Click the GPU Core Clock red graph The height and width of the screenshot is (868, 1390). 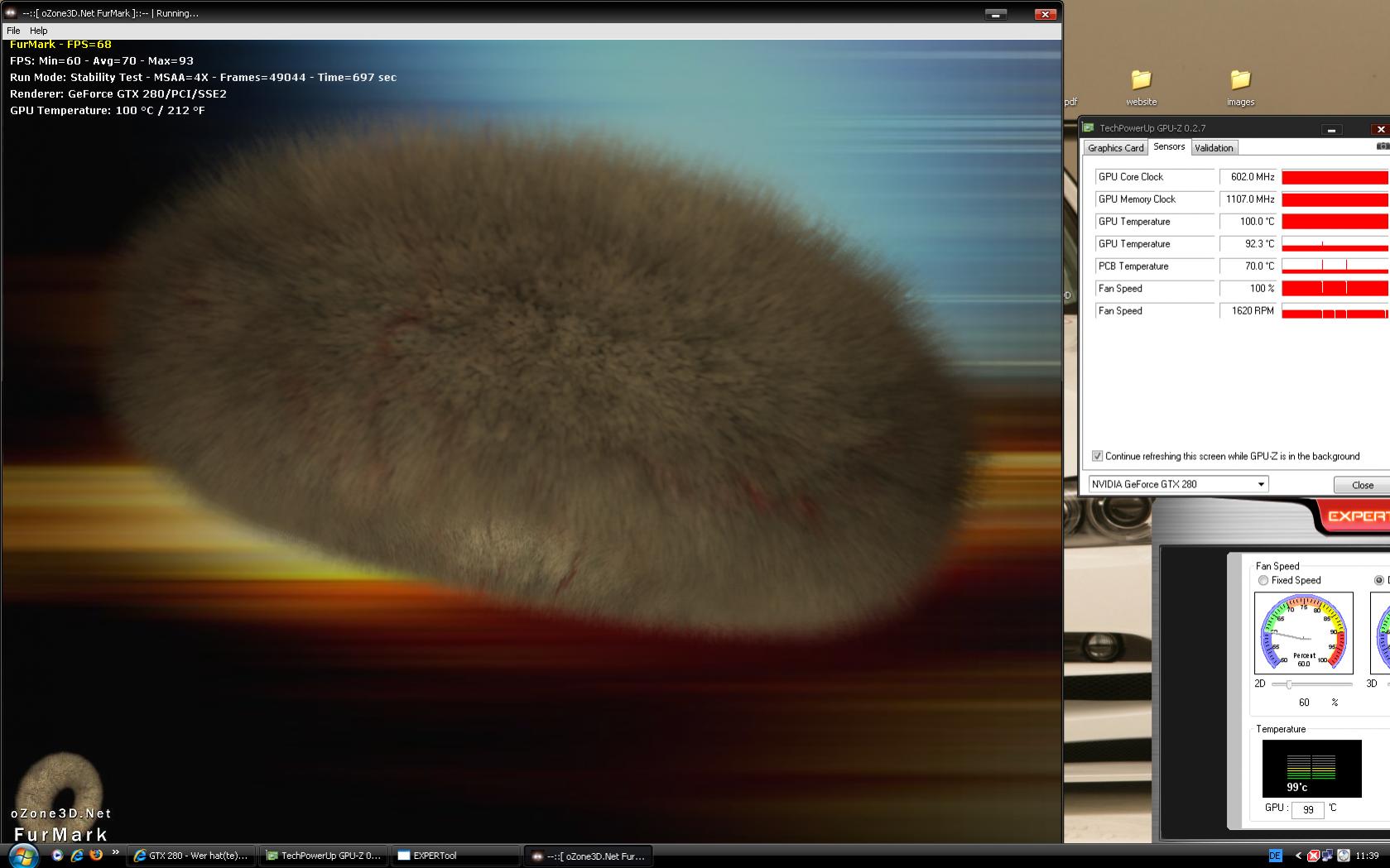[1335, 177]
